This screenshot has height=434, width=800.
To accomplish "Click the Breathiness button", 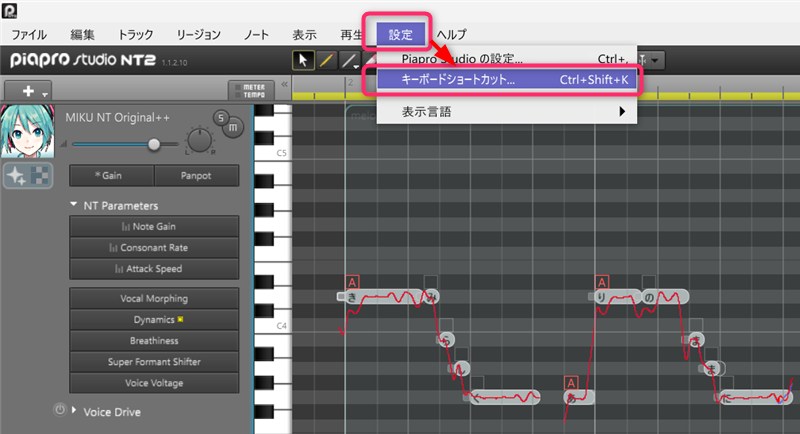I will [x=154, y=341].
